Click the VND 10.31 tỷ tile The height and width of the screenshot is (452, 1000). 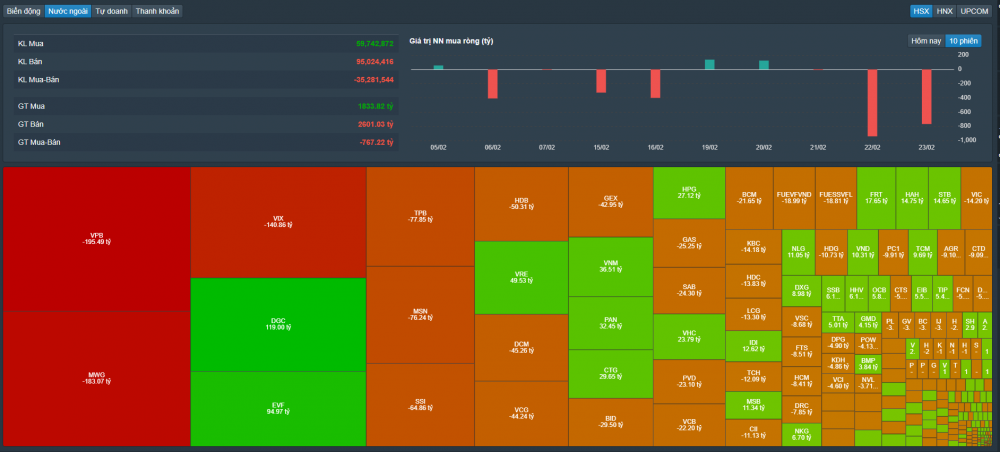tap(863, 252)
